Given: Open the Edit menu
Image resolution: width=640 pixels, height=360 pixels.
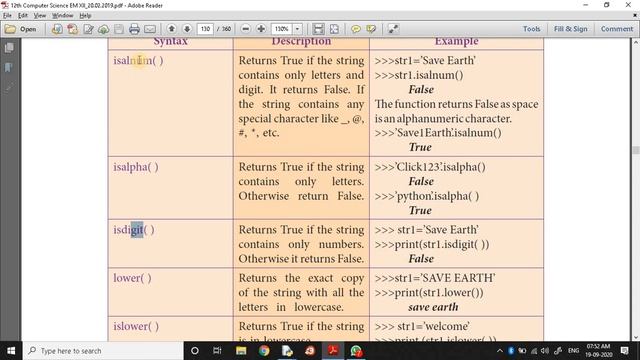Looking at the screenshot, I should click(23, 16).
